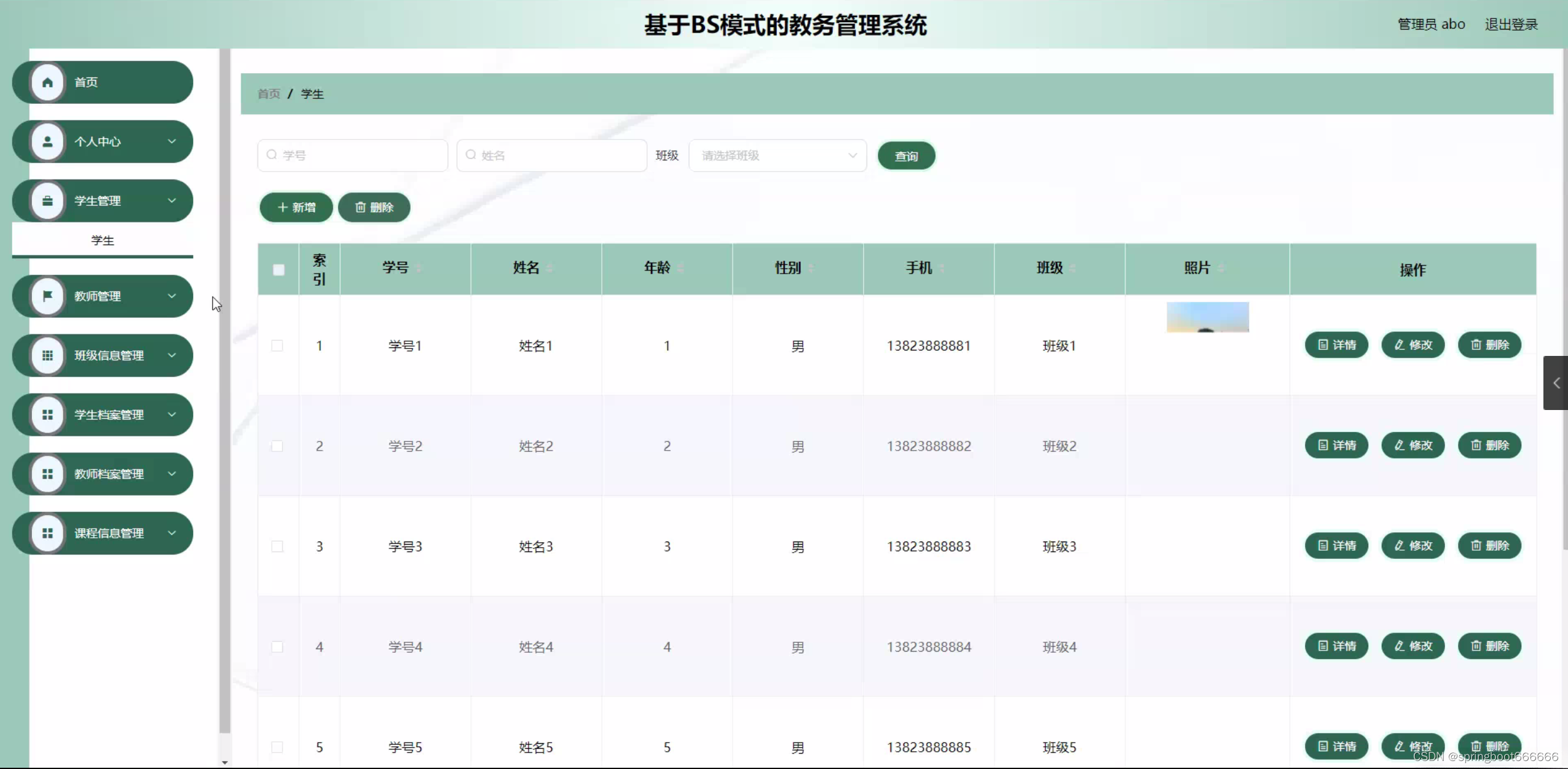1568x769 pixels.
Task: Click the icon beside 课程信息管理
Action: 47,534
